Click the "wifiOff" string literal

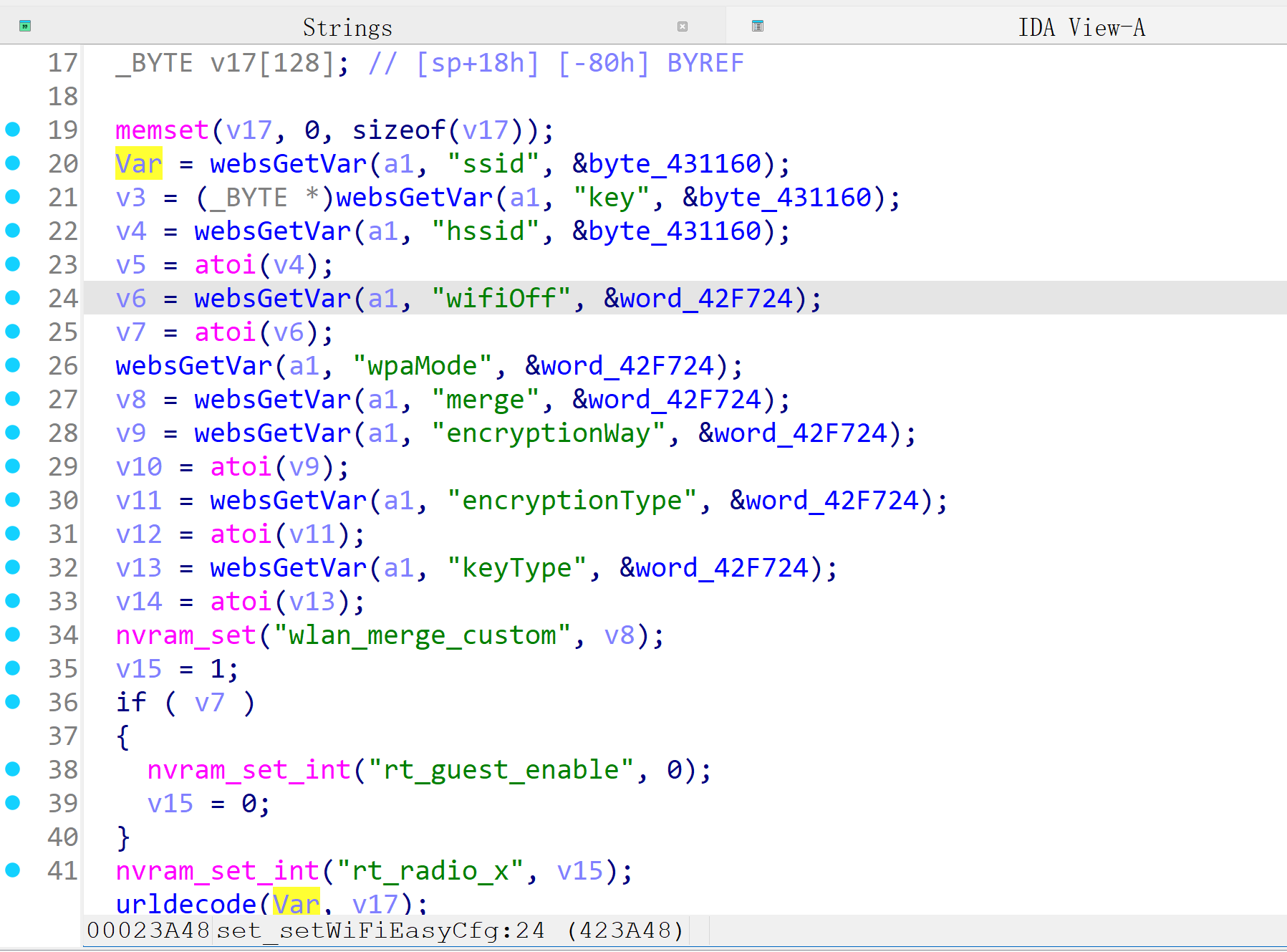(x=501, y=298)
